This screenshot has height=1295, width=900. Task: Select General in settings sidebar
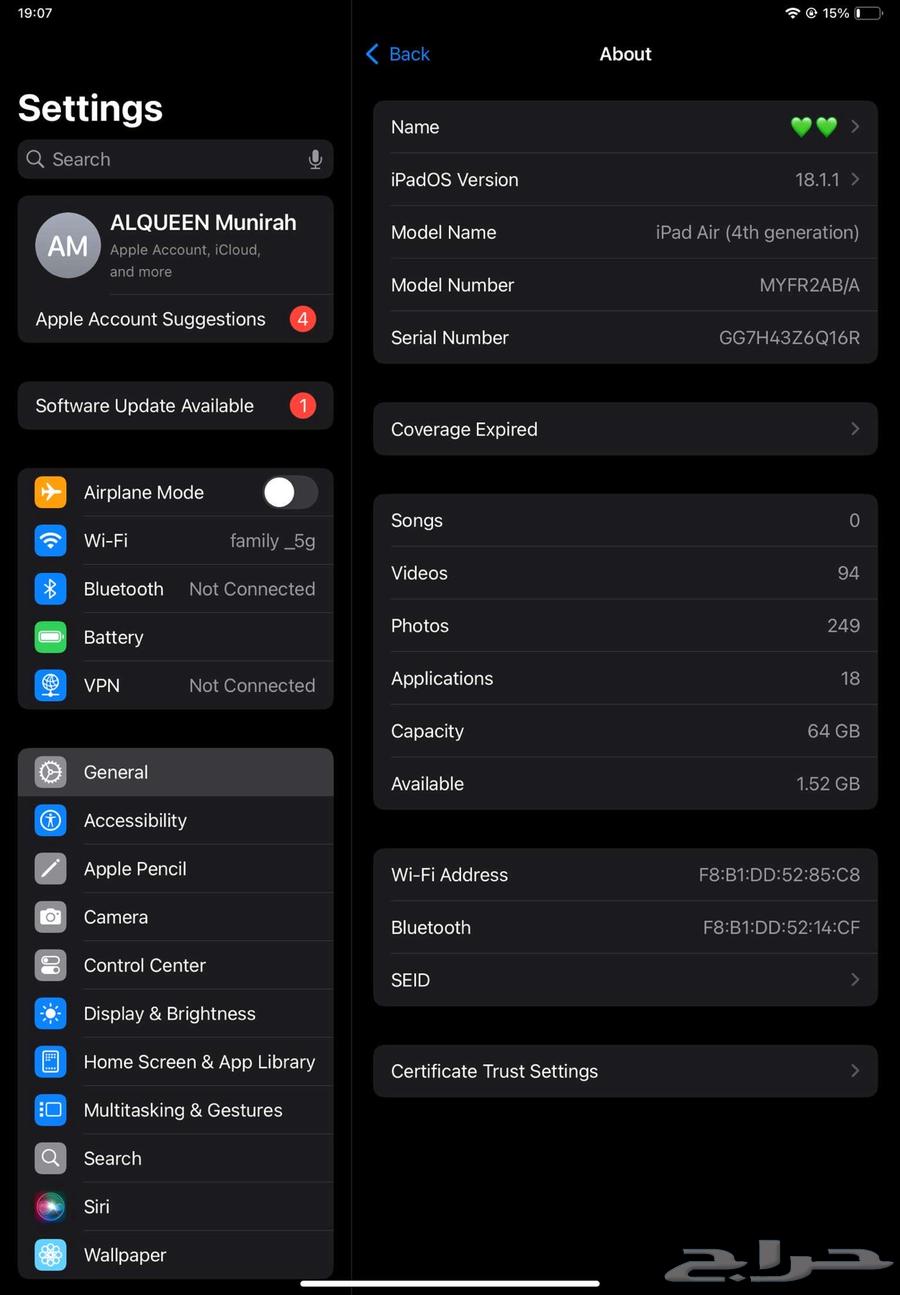coord(175,772)
